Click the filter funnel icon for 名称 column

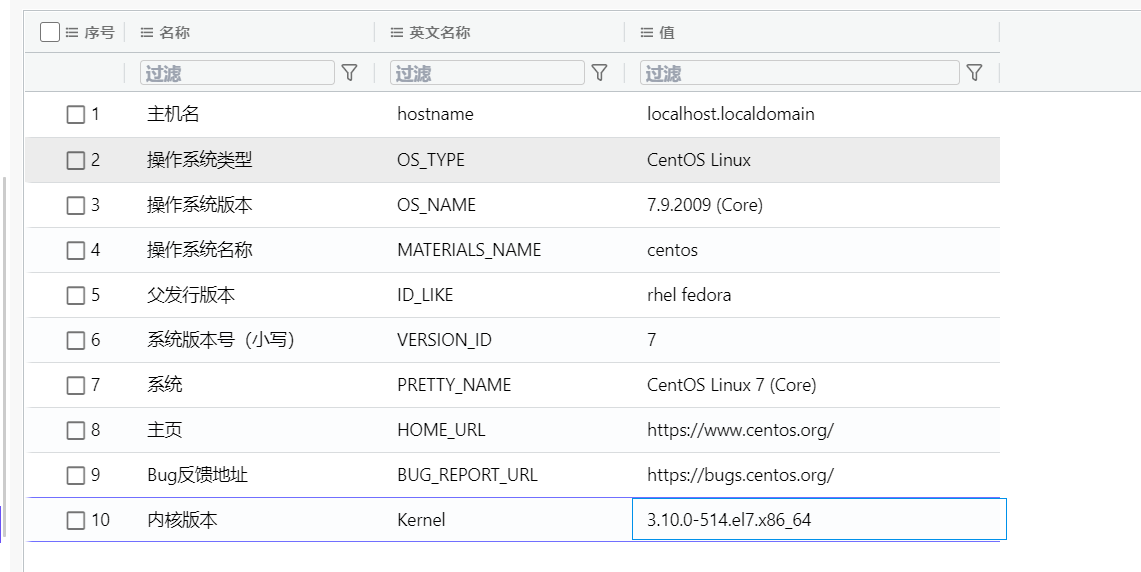[x=349, y=73]
